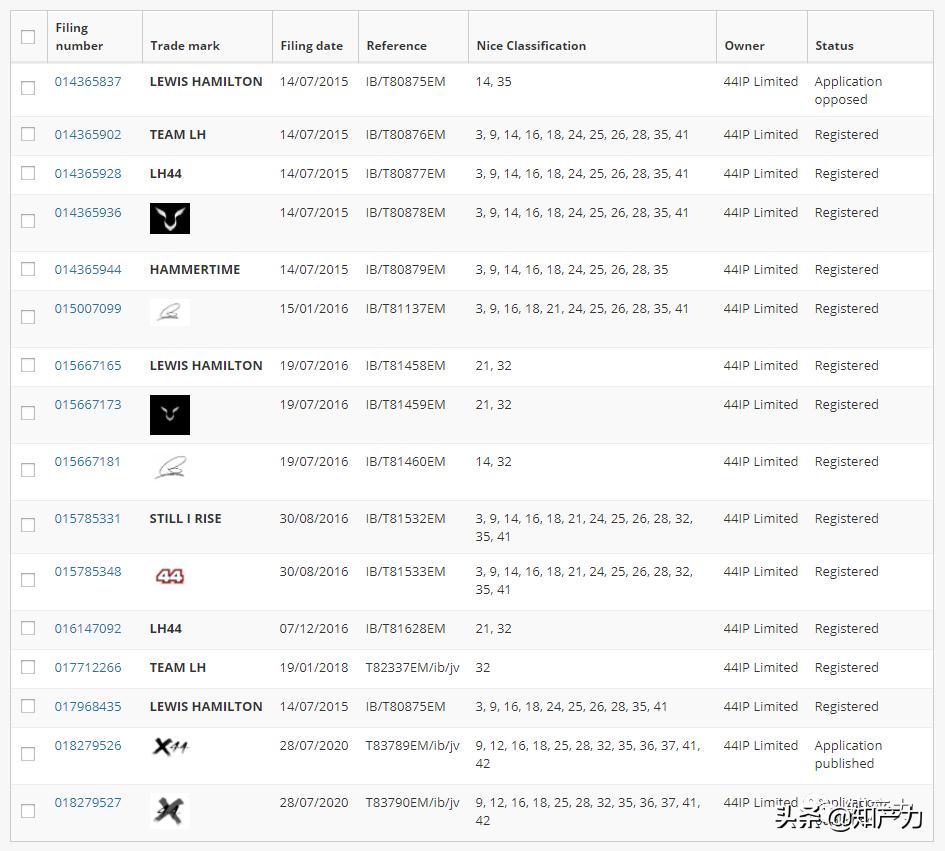Sort by Status column header
Screen dimensions: 945x851
834,46
